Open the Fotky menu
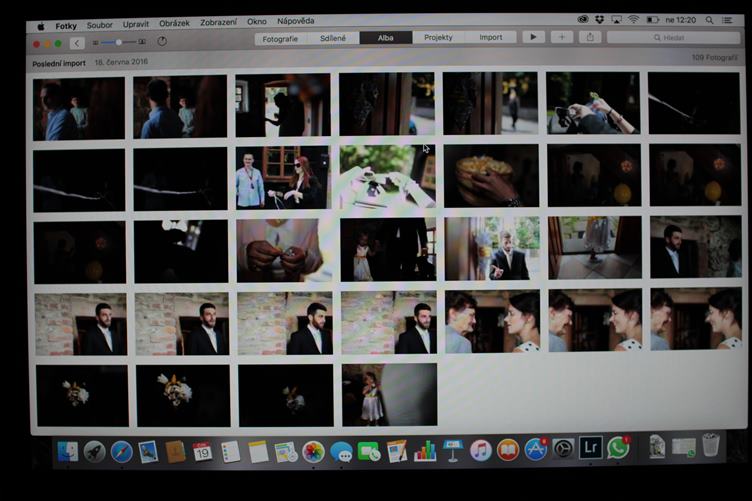The width and height of the screenshot is (752, 501). click(66, 26)
